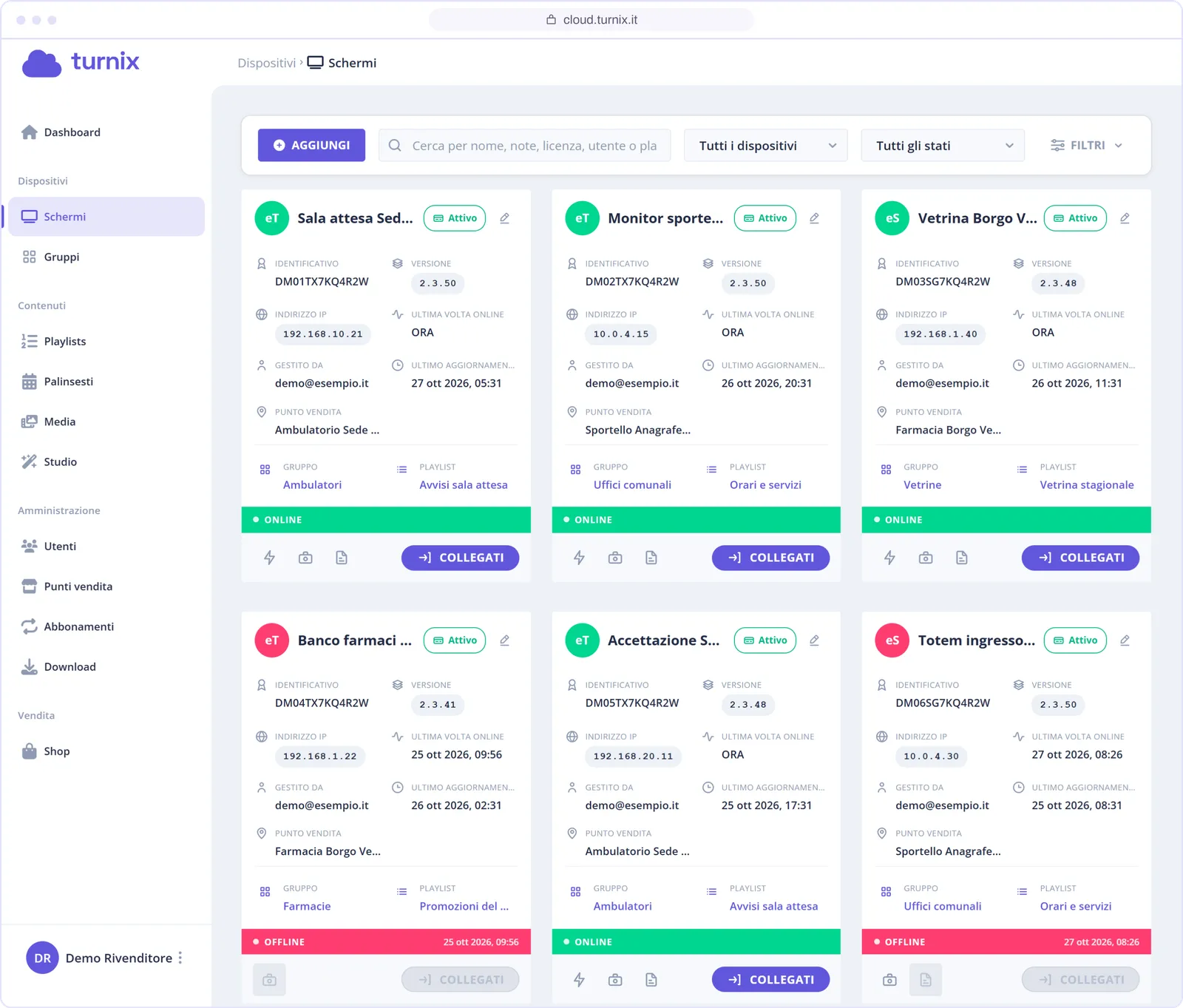
Task: Click IP address 192.168.10.21
Action: [x=323, y=334]
